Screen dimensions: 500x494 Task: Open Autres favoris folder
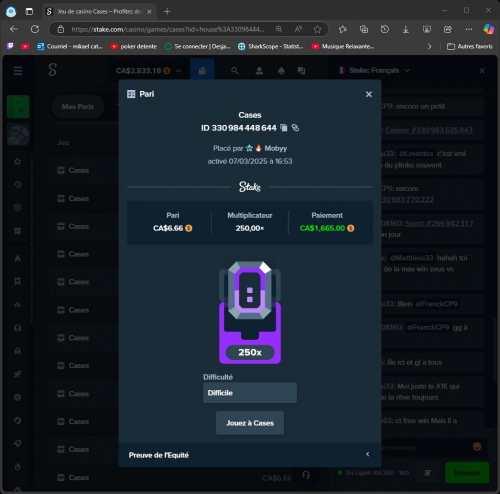click(x=470, y=46)
